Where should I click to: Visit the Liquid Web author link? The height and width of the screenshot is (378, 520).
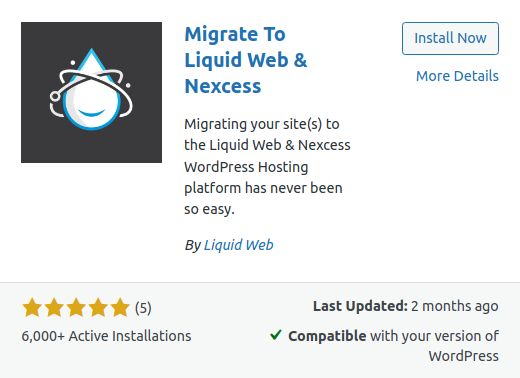click(x=239, y=245)
